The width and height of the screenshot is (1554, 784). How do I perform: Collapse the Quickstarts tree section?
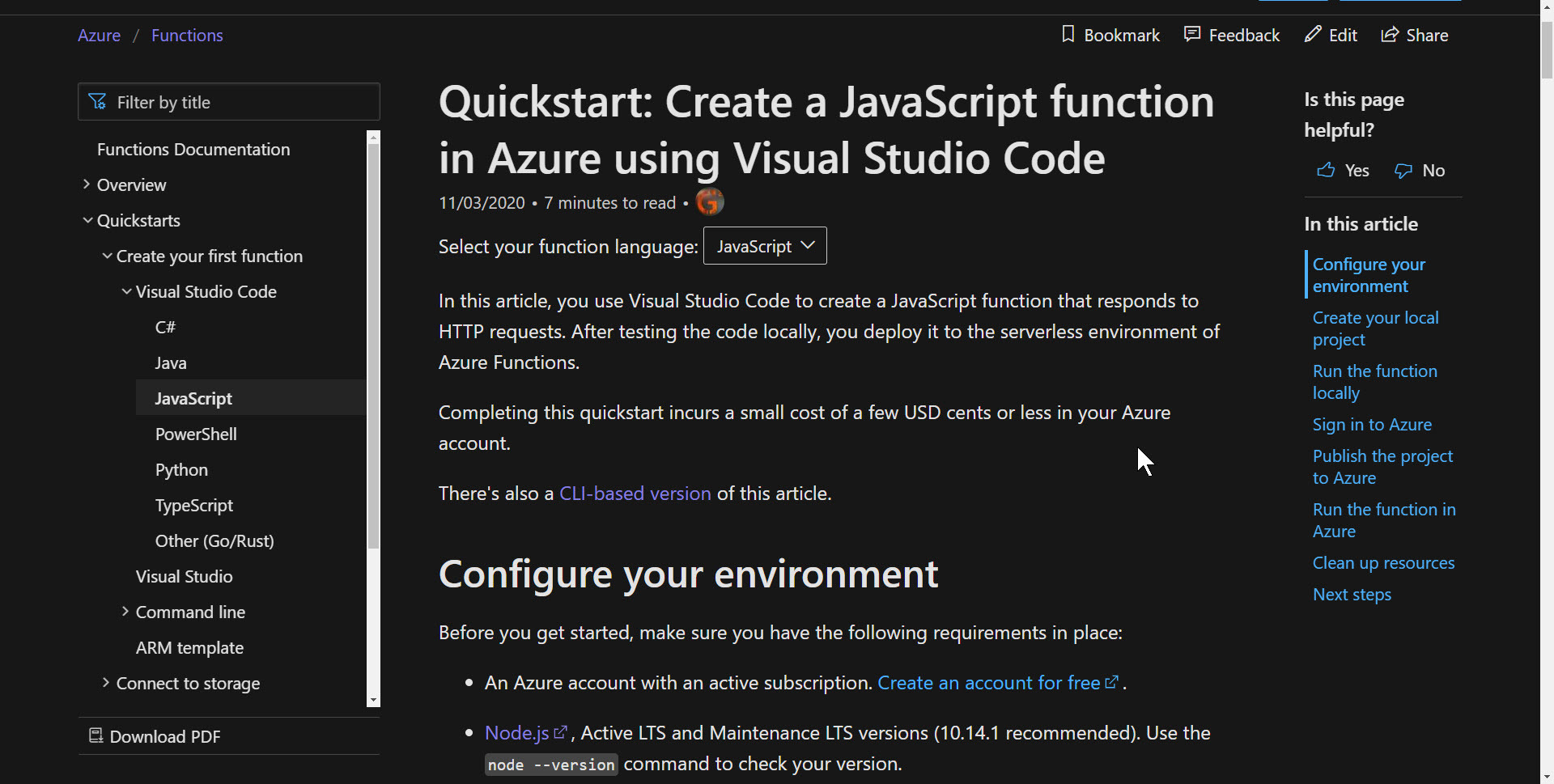87,220
